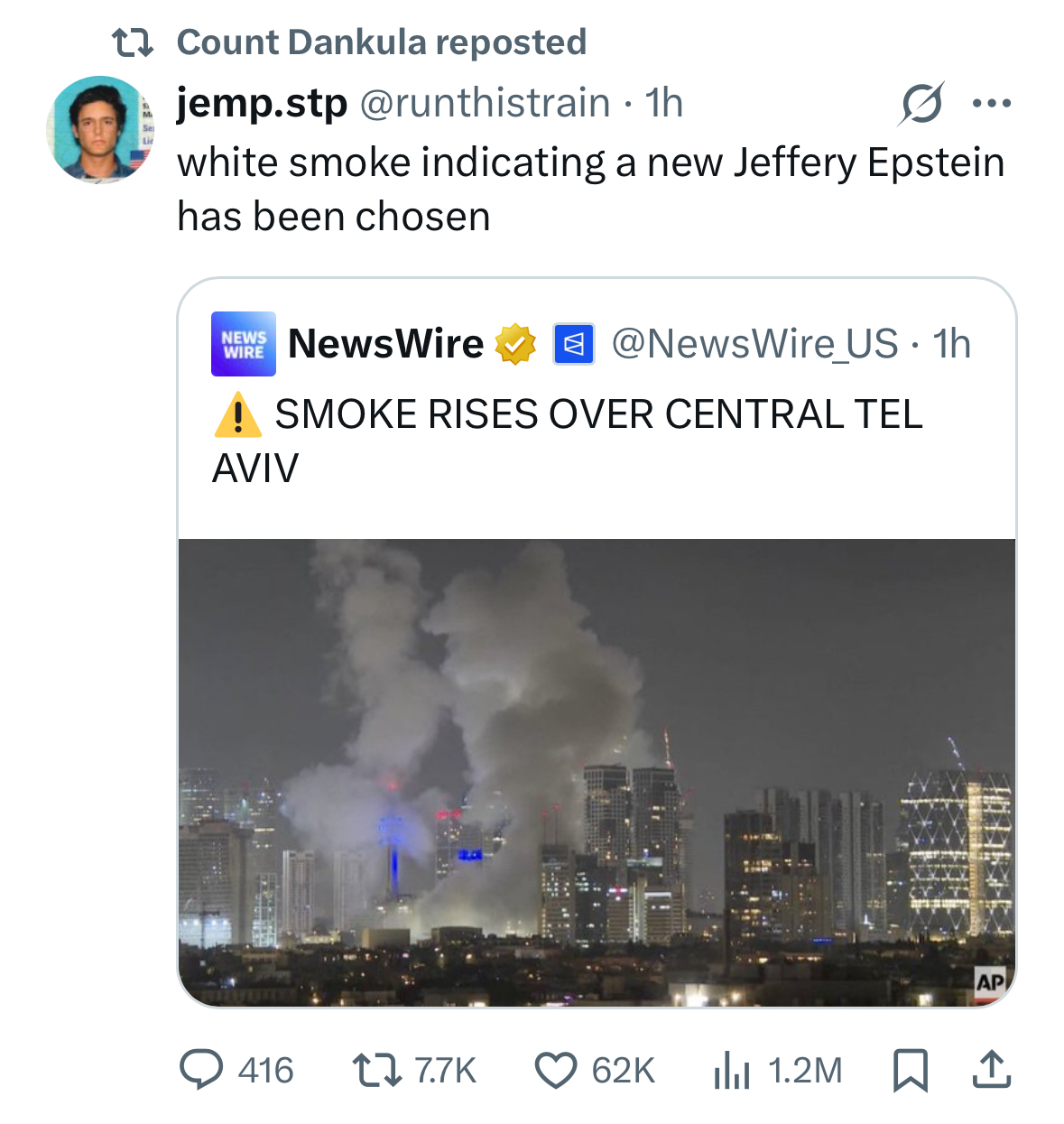1064x1124 pixels.
Task: Click the 62K likes count
Action: [623, 1071]
